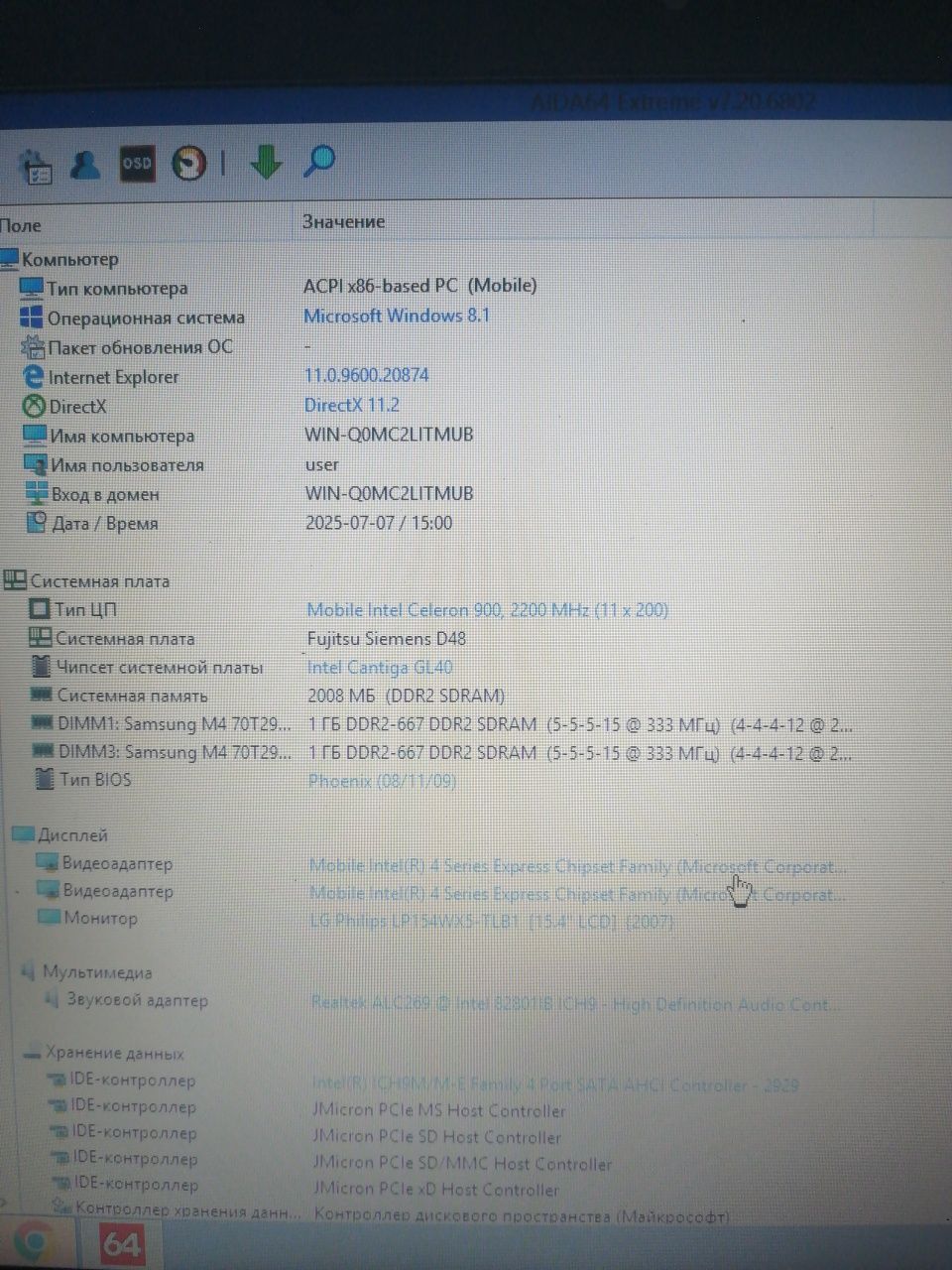952x1270 pixels.
Task: Click the user profile toolbar icon
Action: (x=86, y=164)
